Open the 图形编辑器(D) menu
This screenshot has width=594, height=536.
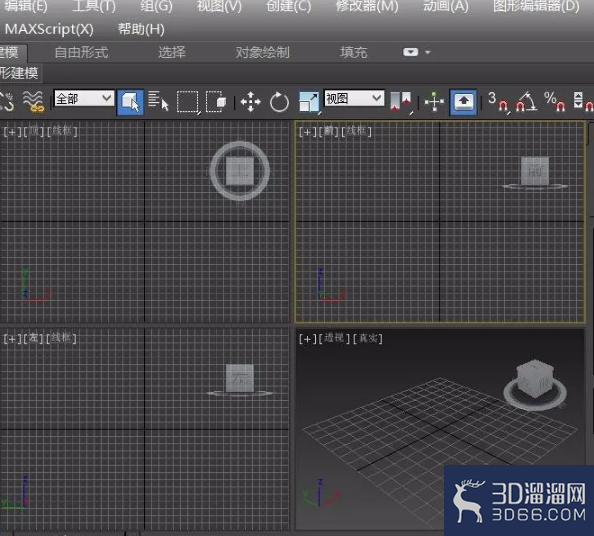click(x=536, y=6)
